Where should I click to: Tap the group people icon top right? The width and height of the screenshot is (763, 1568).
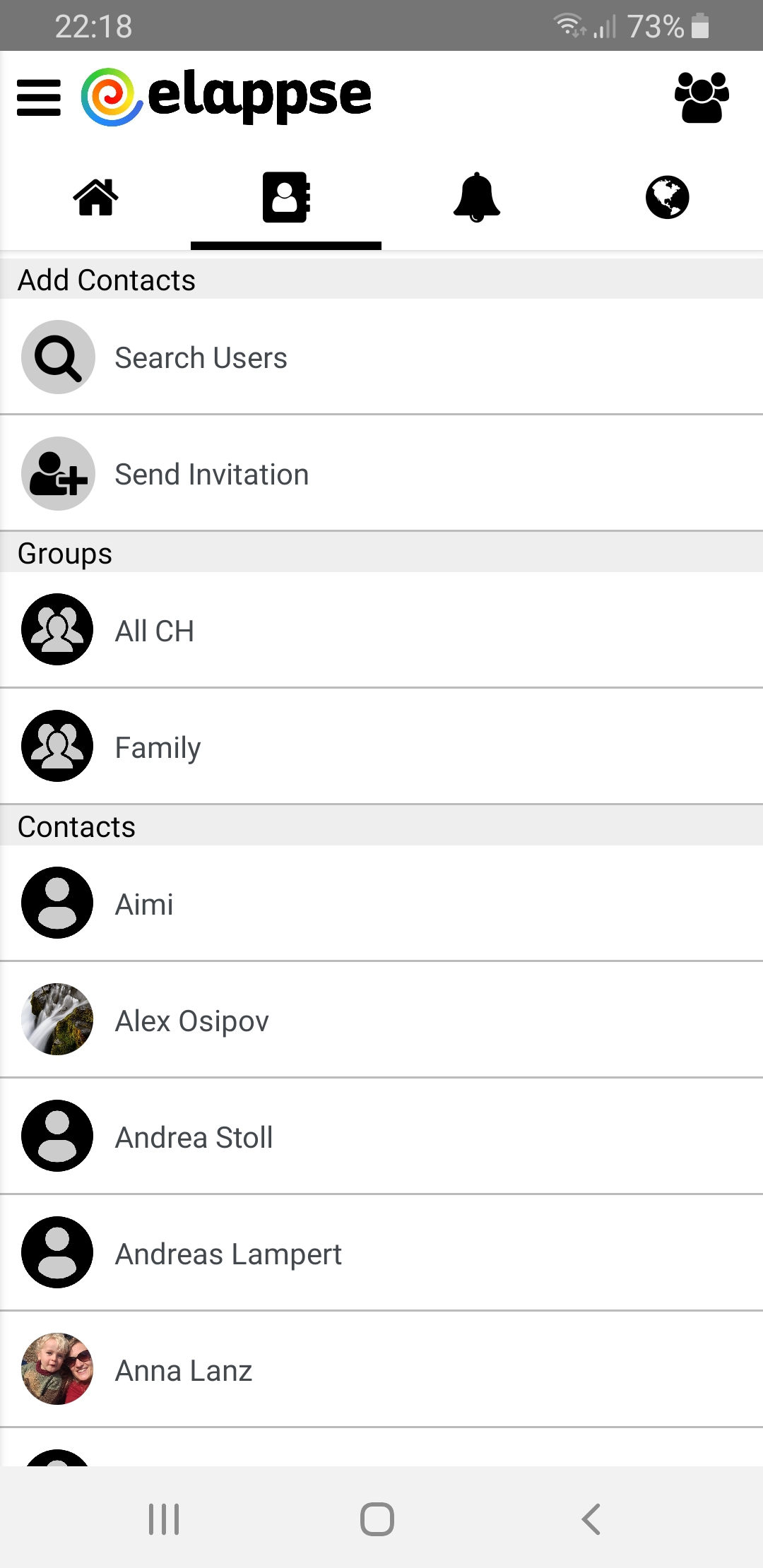[702, 97]
